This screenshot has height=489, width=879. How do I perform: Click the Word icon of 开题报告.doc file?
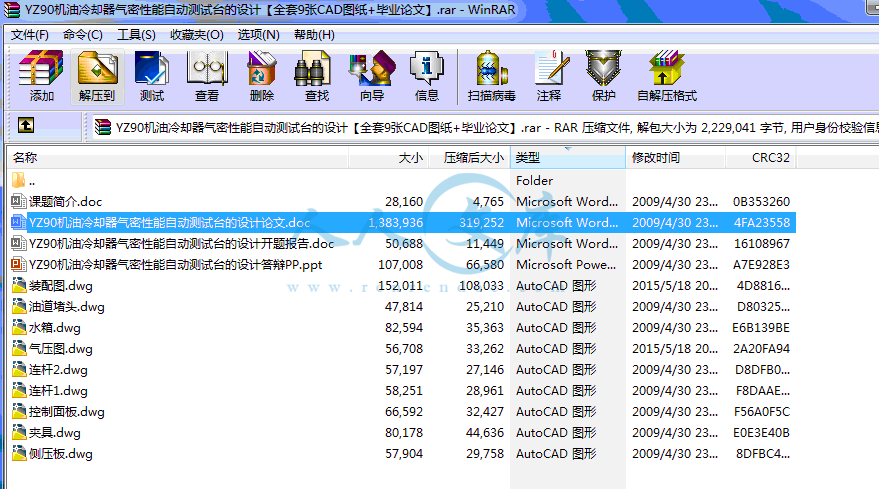tap(18, 243)
